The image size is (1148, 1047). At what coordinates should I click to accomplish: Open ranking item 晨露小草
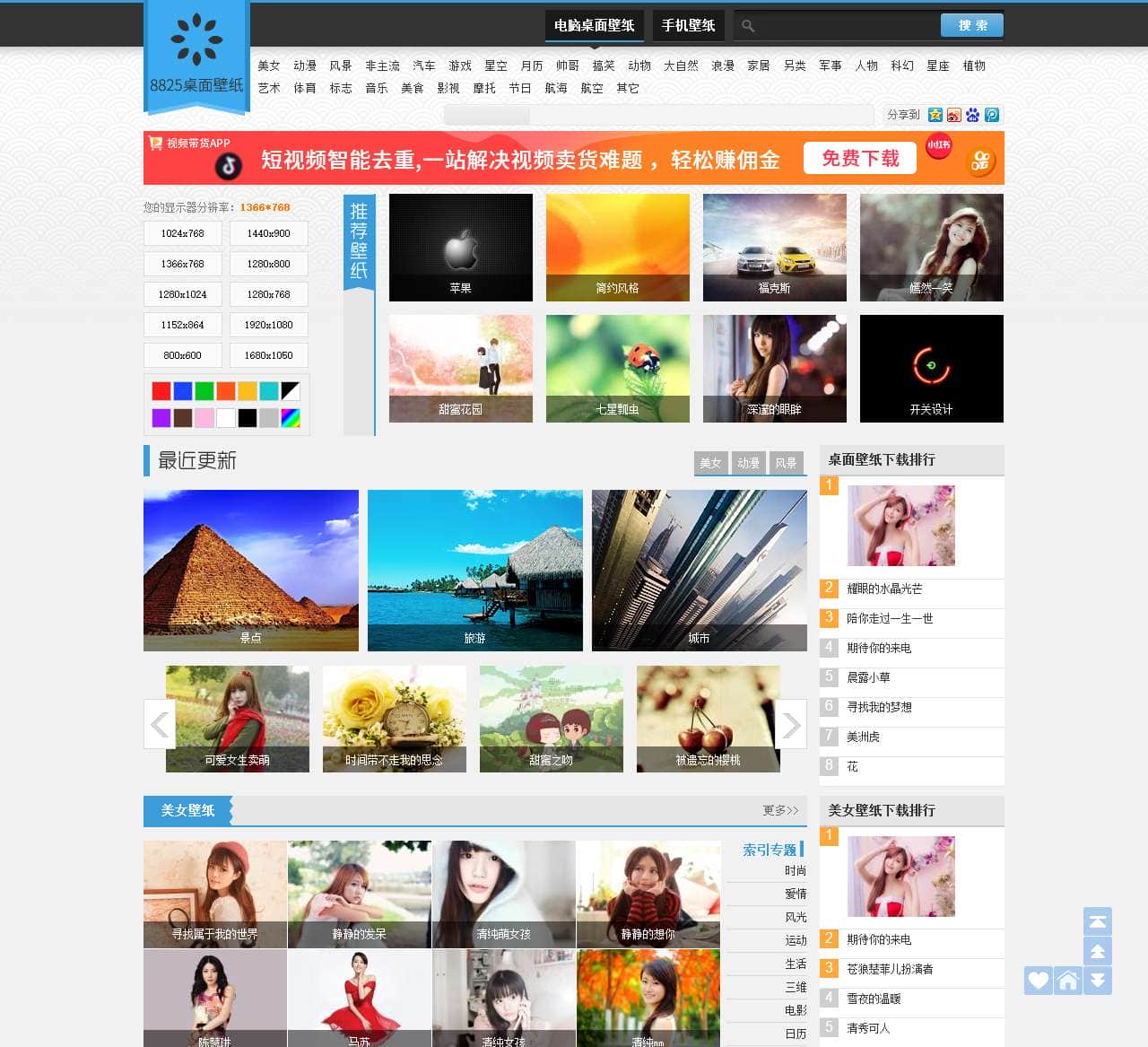[x=868, y=677]
